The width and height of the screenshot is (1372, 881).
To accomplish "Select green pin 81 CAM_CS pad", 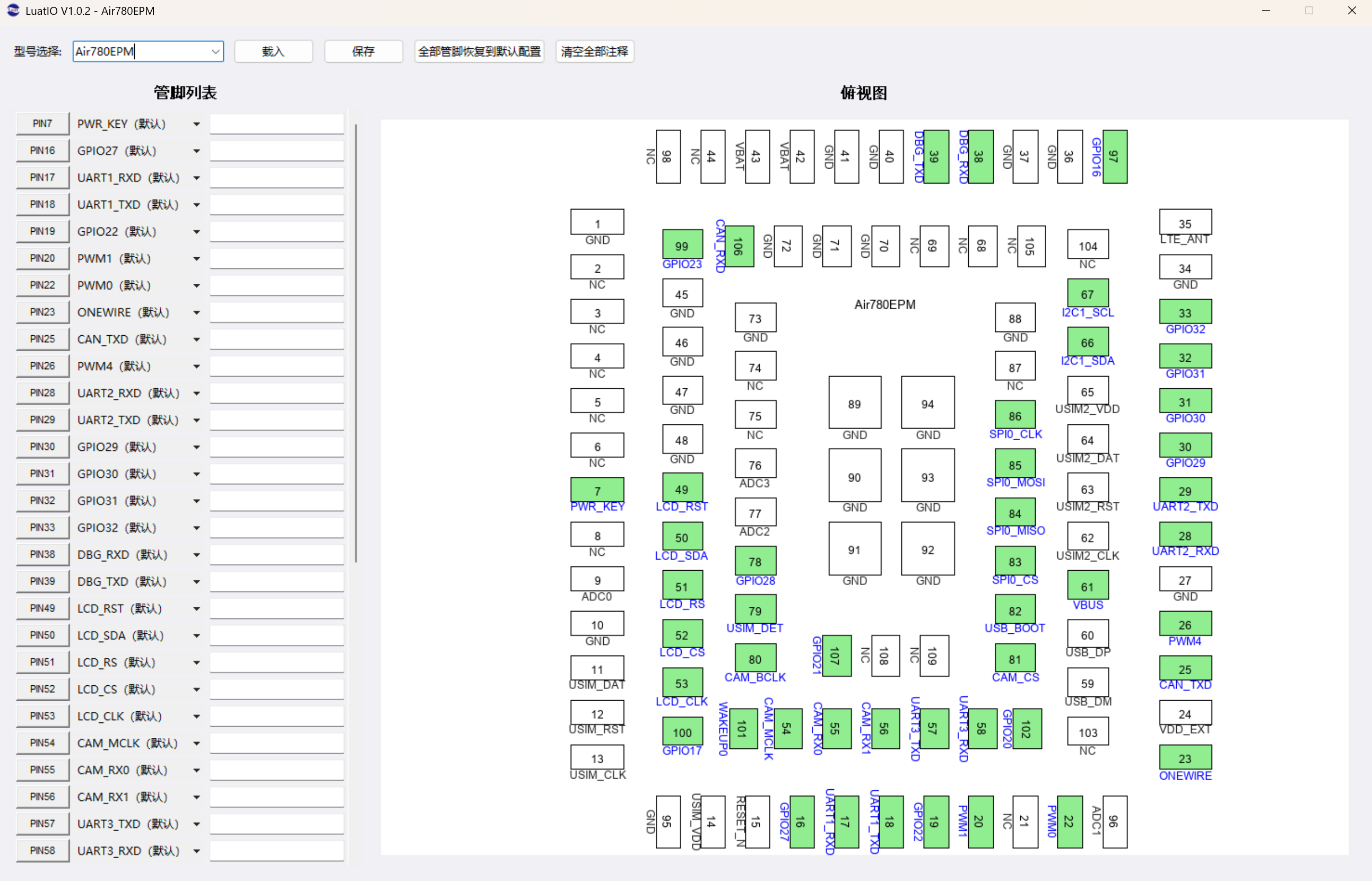I will 1015,658.
